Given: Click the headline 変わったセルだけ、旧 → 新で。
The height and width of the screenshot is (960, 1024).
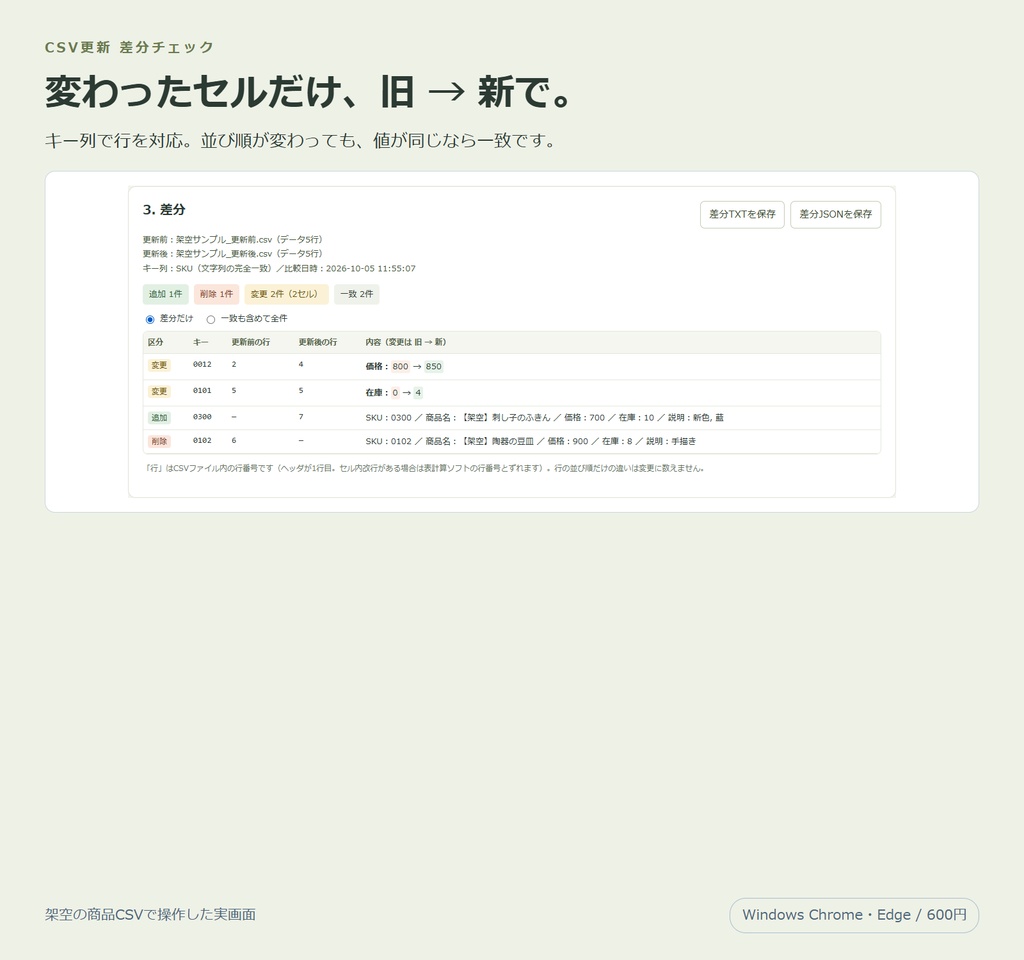Looking at the screenshot, I should click(x=310, y=91).
